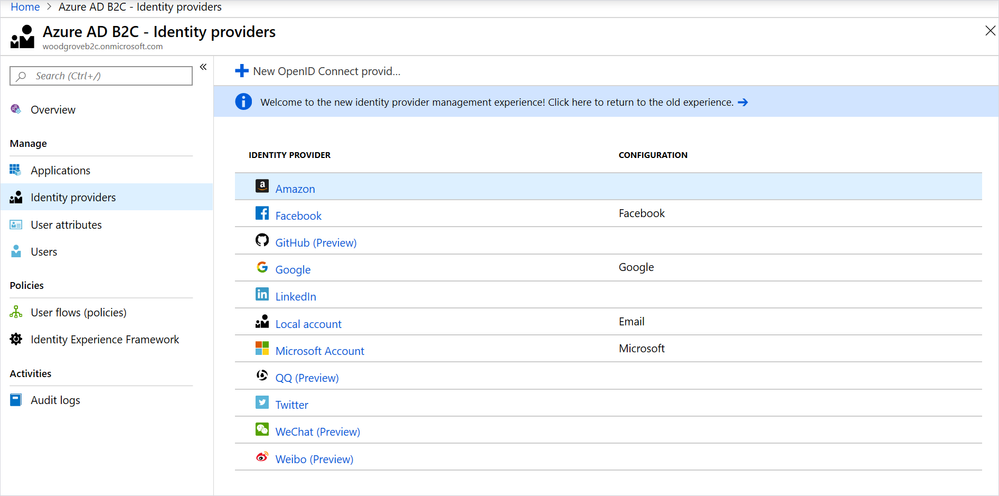Click the Amazon logo icon

(x=262, y=187)
